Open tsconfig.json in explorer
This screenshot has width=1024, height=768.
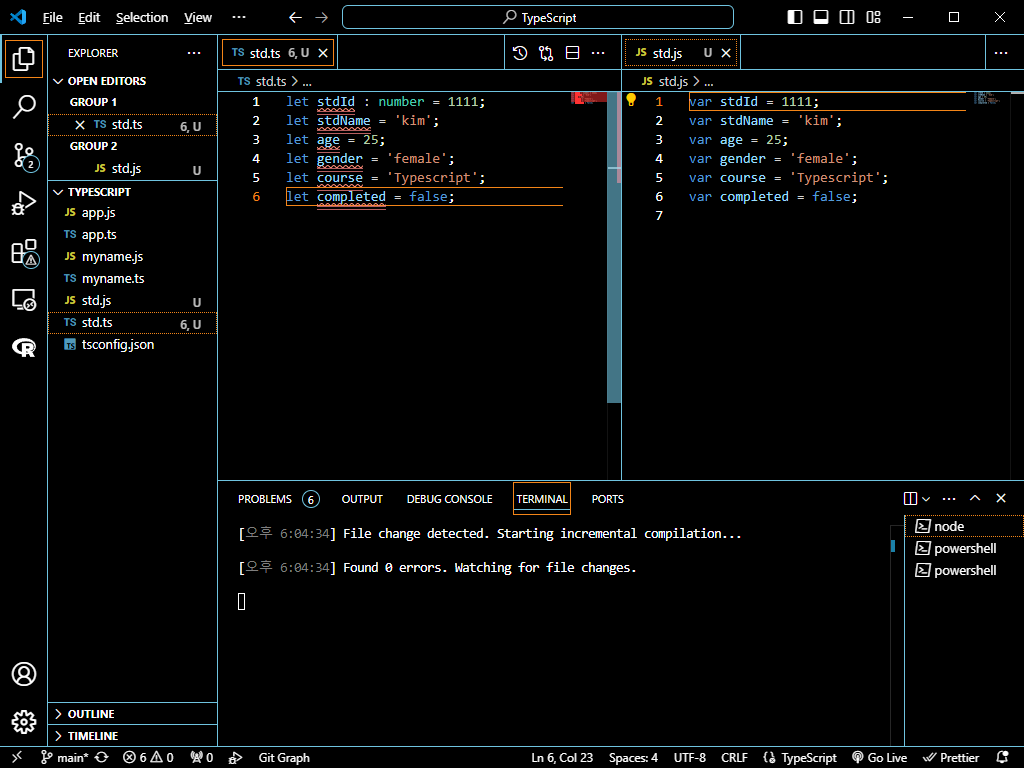[132, 344]
